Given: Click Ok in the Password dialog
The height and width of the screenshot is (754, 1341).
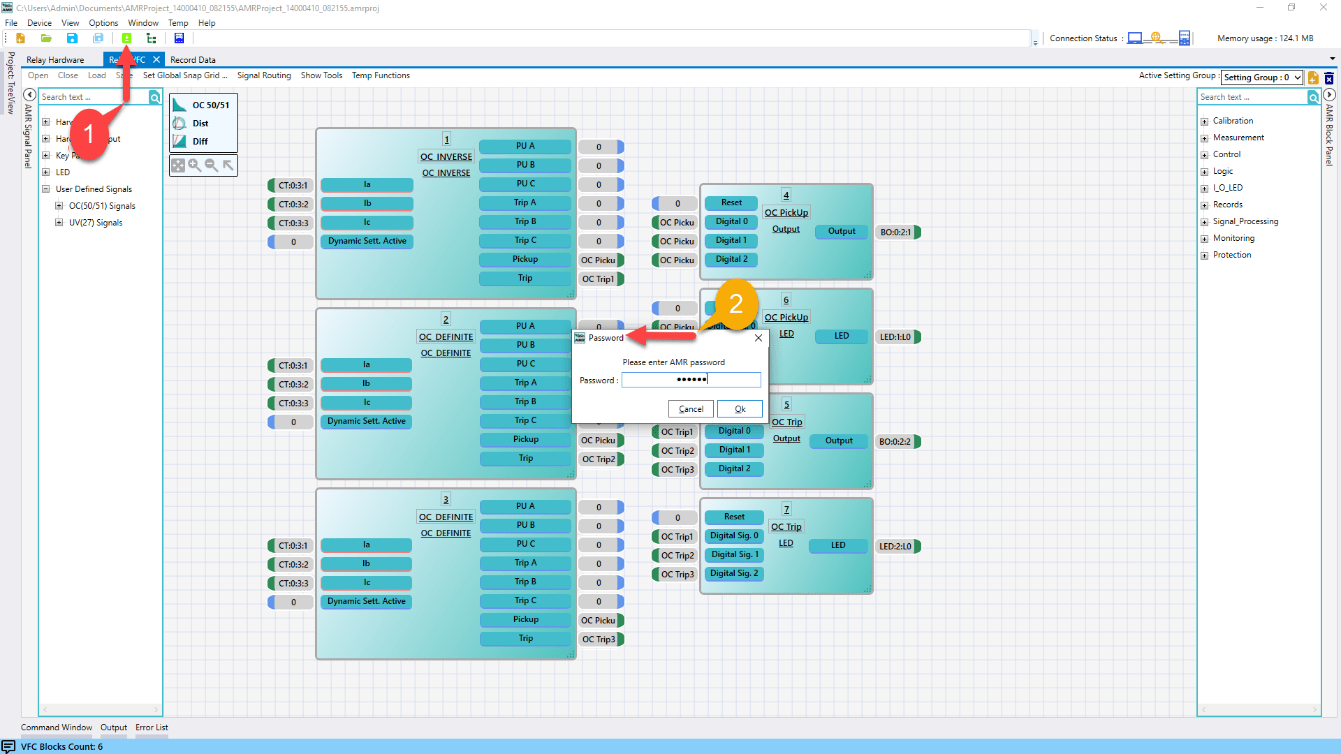Looking at the screenshot, I should 739,409.
